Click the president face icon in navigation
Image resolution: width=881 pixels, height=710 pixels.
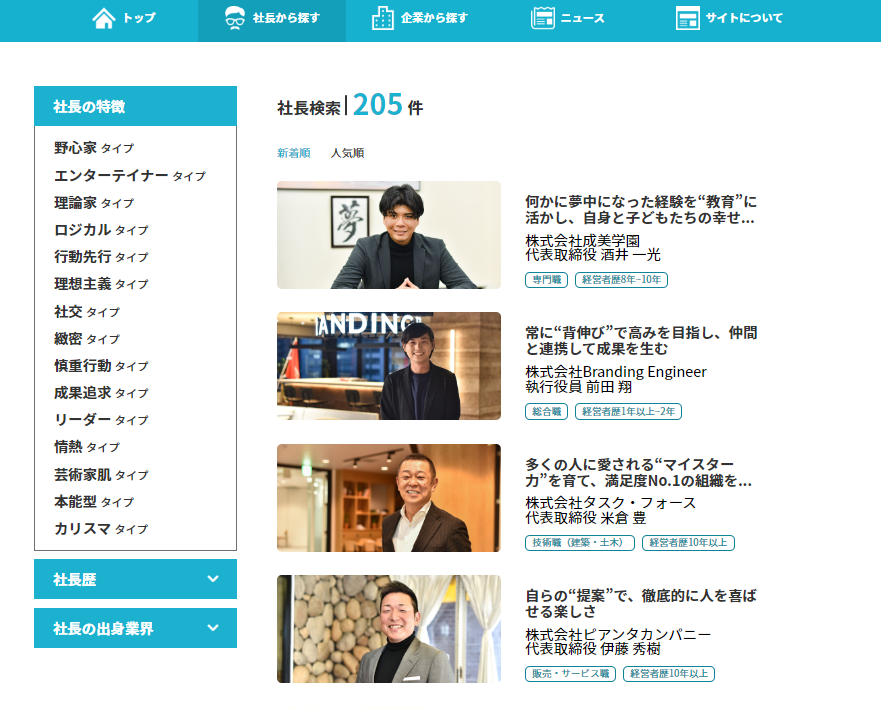click(235, 18)
